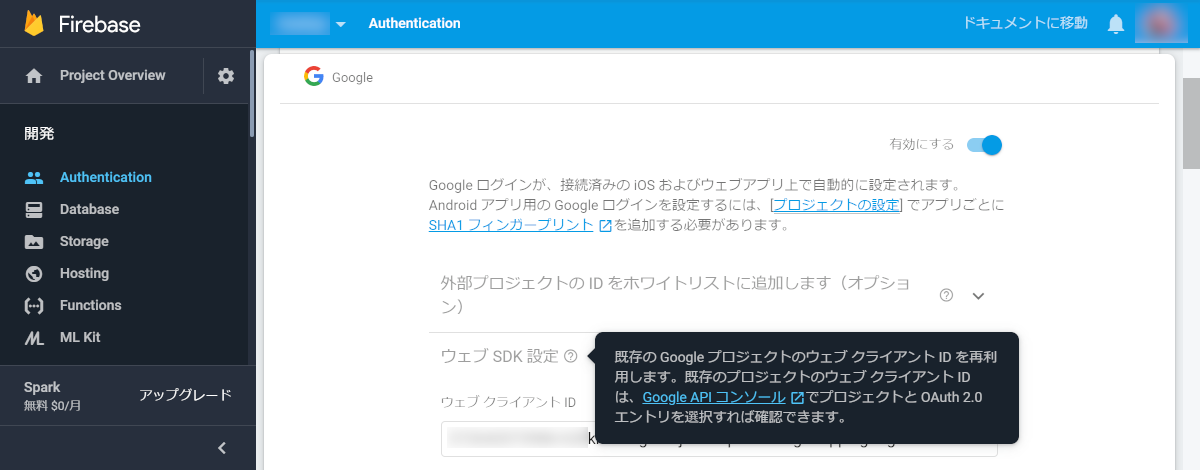Click the ML Kit icon
This screenshot has height=470, width=1200.
[x=34, y=338]
